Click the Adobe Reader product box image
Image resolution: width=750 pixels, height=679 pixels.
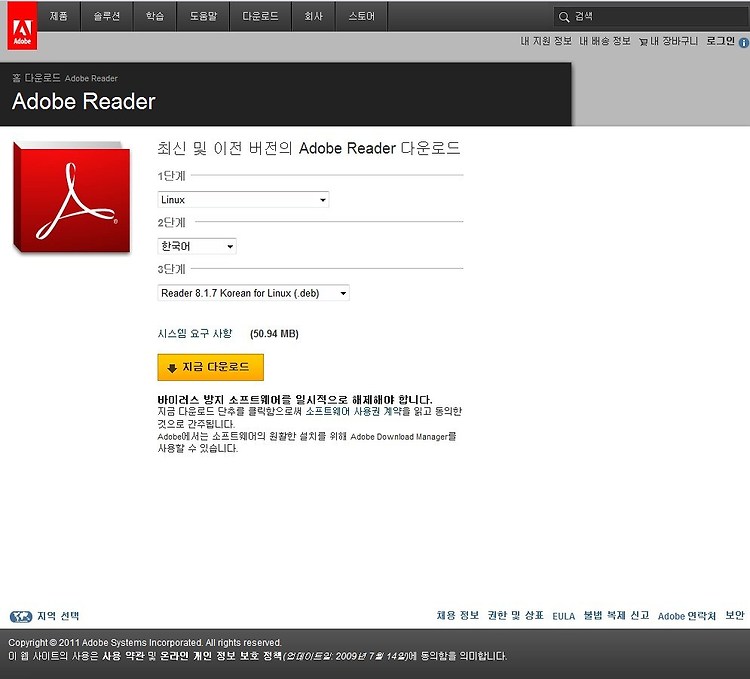(x=72, y=197)
